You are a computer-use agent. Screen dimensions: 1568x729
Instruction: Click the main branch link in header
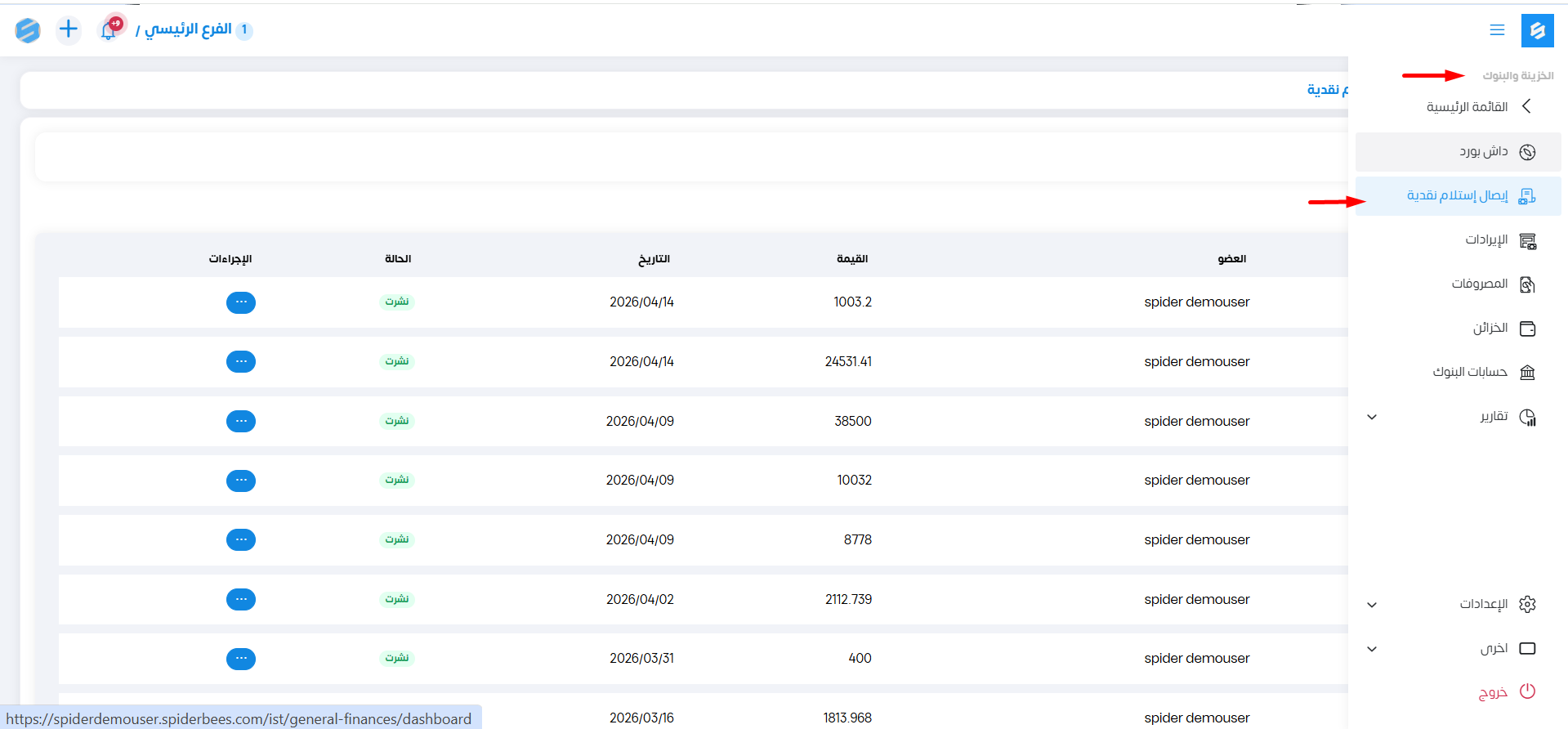(188, 30)
